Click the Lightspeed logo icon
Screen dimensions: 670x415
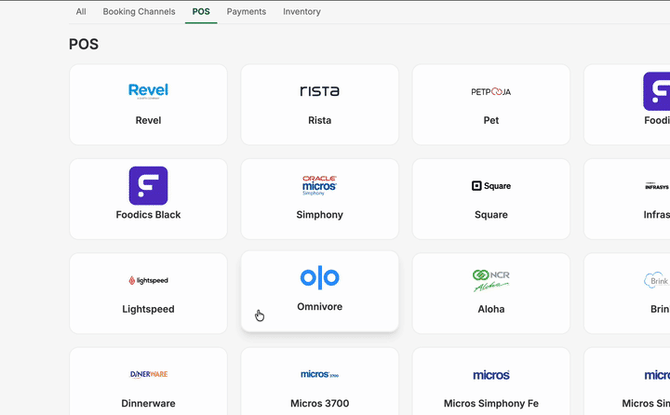[x=148, y=280]
